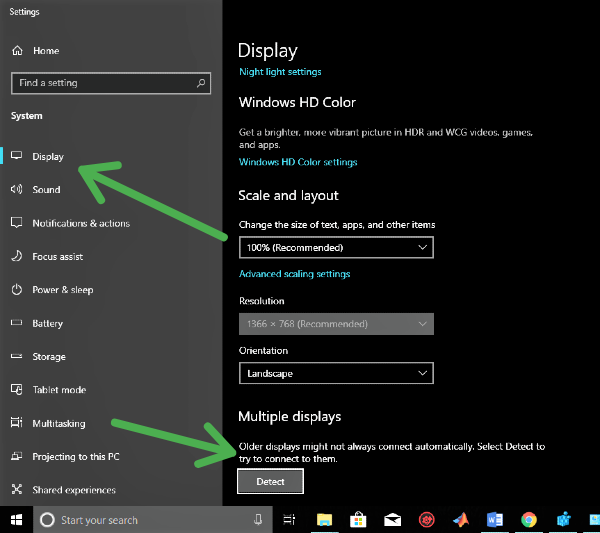Open Shared experiences settings
This screenshot has height=533, width=600.
(74, 490)
